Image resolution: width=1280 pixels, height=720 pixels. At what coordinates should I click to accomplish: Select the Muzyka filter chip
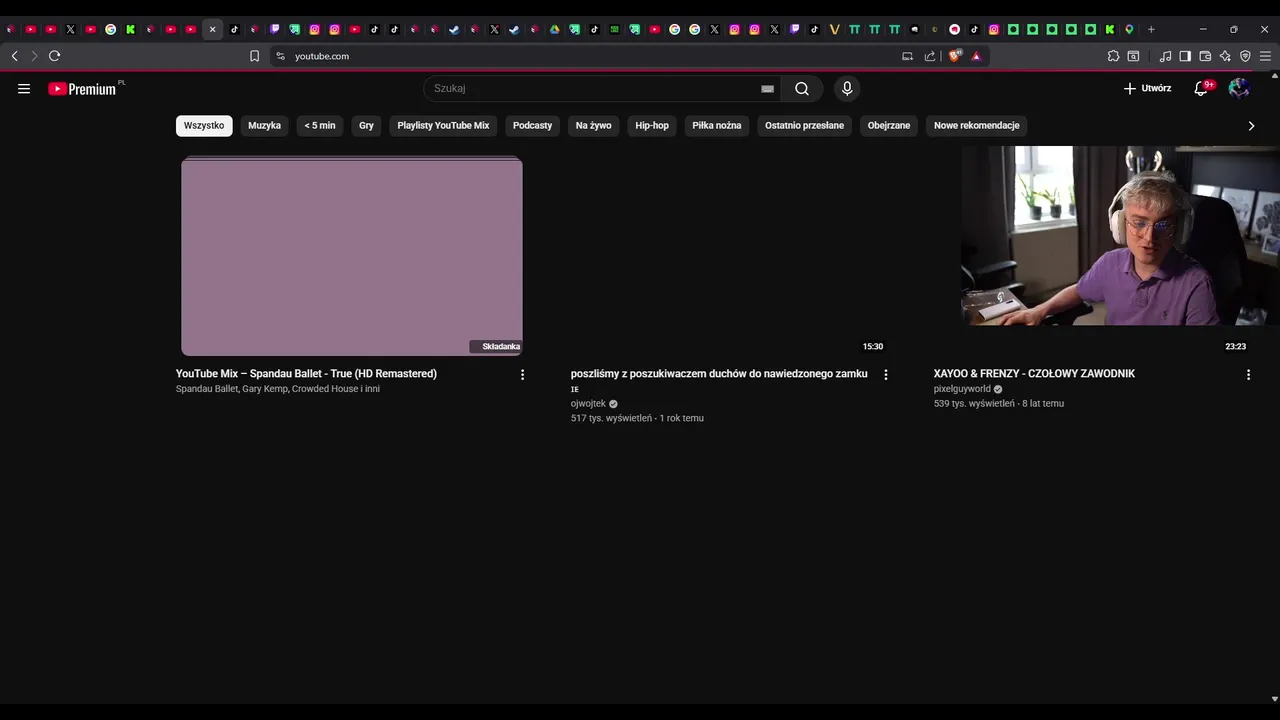[264, 125]
